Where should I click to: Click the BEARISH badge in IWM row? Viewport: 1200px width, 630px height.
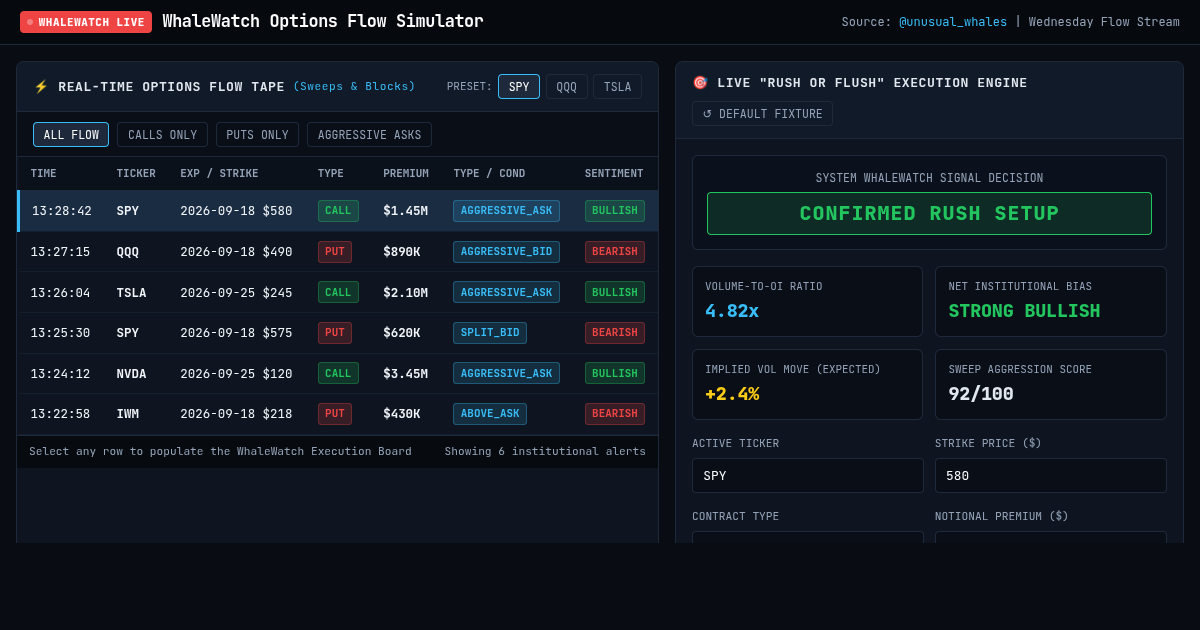tap(615, 414)
